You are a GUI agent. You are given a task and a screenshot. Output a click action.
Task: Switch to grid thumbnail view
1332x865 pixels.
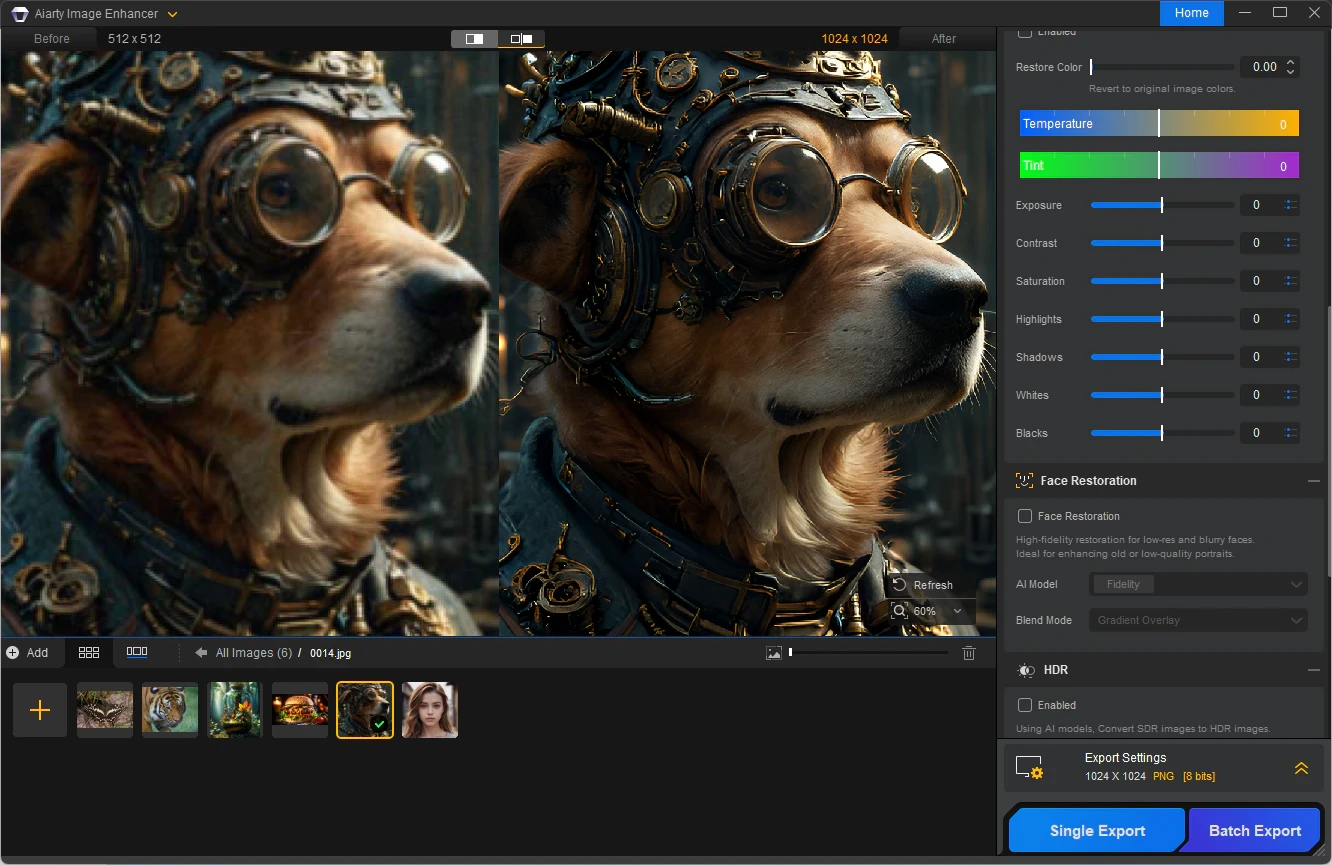[x=89, y=652]
